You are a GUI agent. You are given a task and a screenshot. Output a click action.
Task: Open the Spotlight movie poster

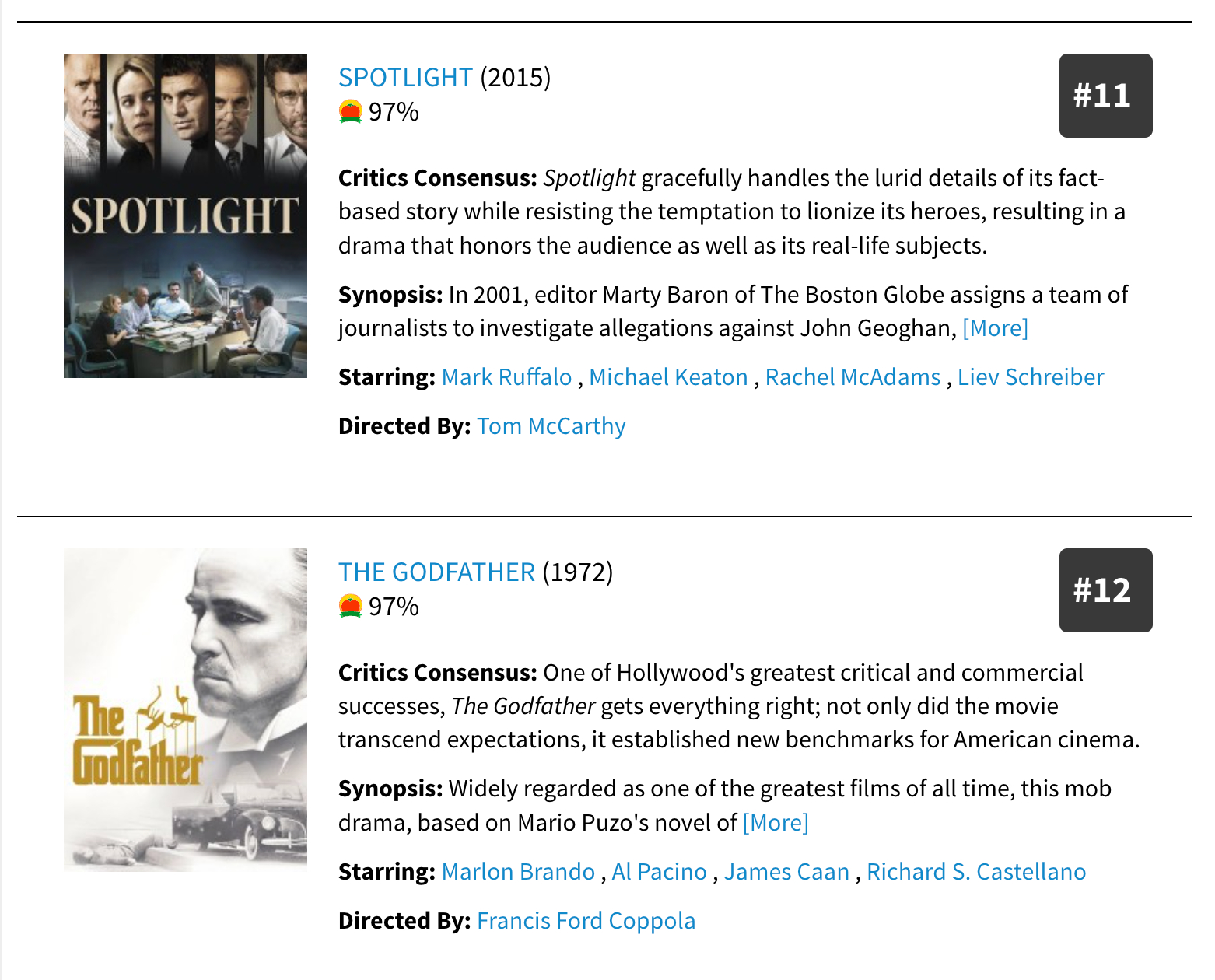pos(185,215)
